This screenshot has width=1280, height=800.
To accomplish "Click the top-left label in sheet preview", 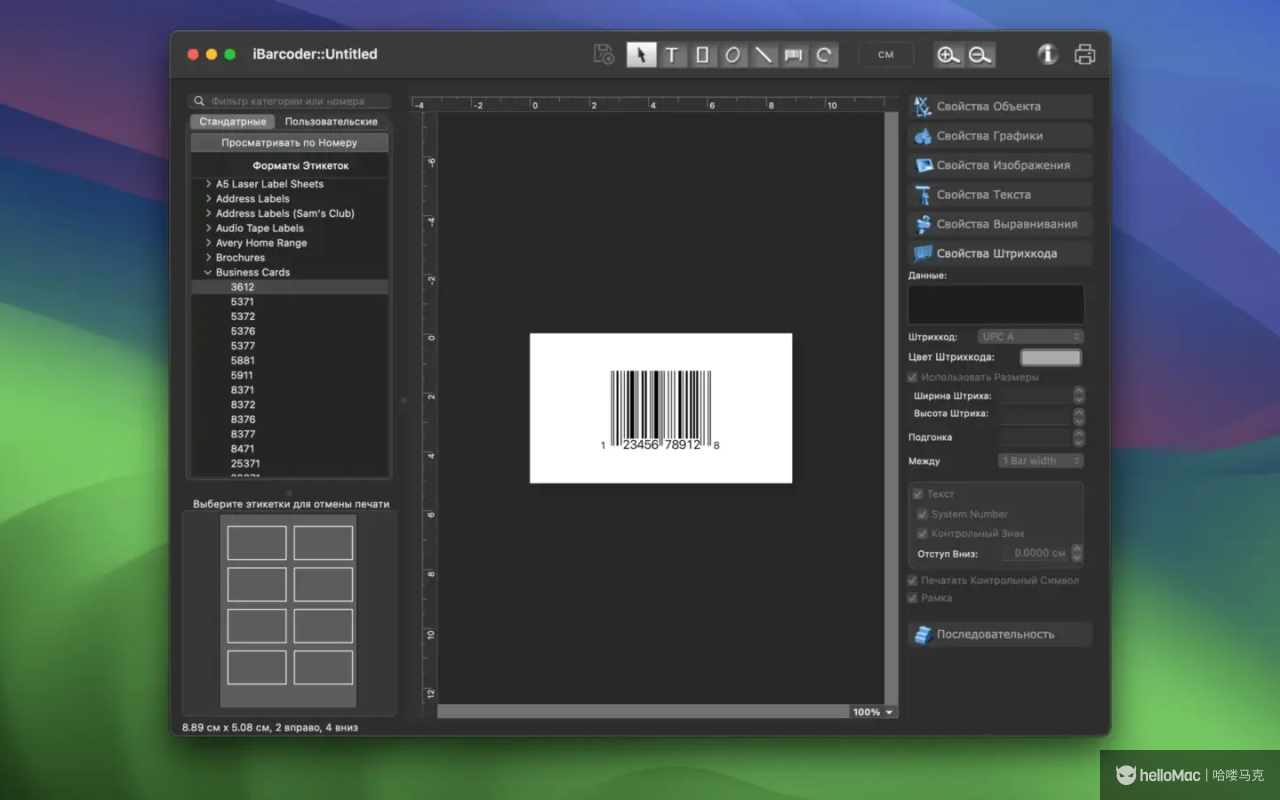I will [257, 543].
